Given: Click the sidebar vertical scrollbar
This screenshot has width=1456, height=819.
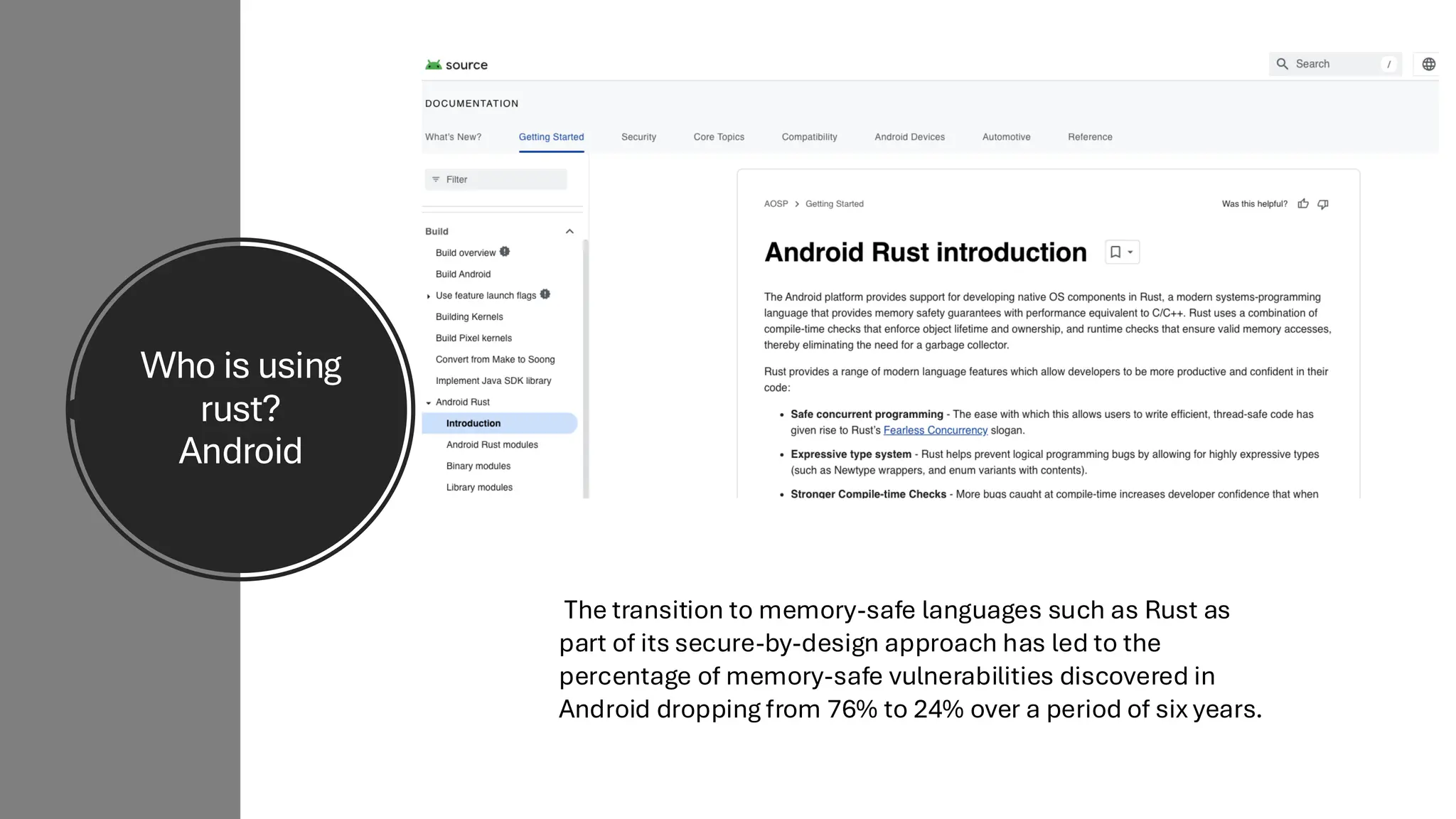Looking at the screenshot, I should tap(586, 368).
